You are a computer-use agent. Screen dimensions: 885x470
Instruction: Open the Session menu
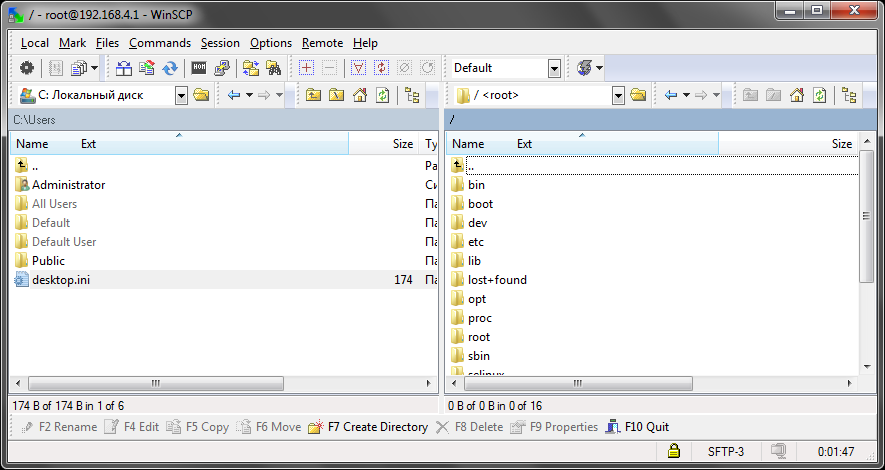(x=220, y=43)
